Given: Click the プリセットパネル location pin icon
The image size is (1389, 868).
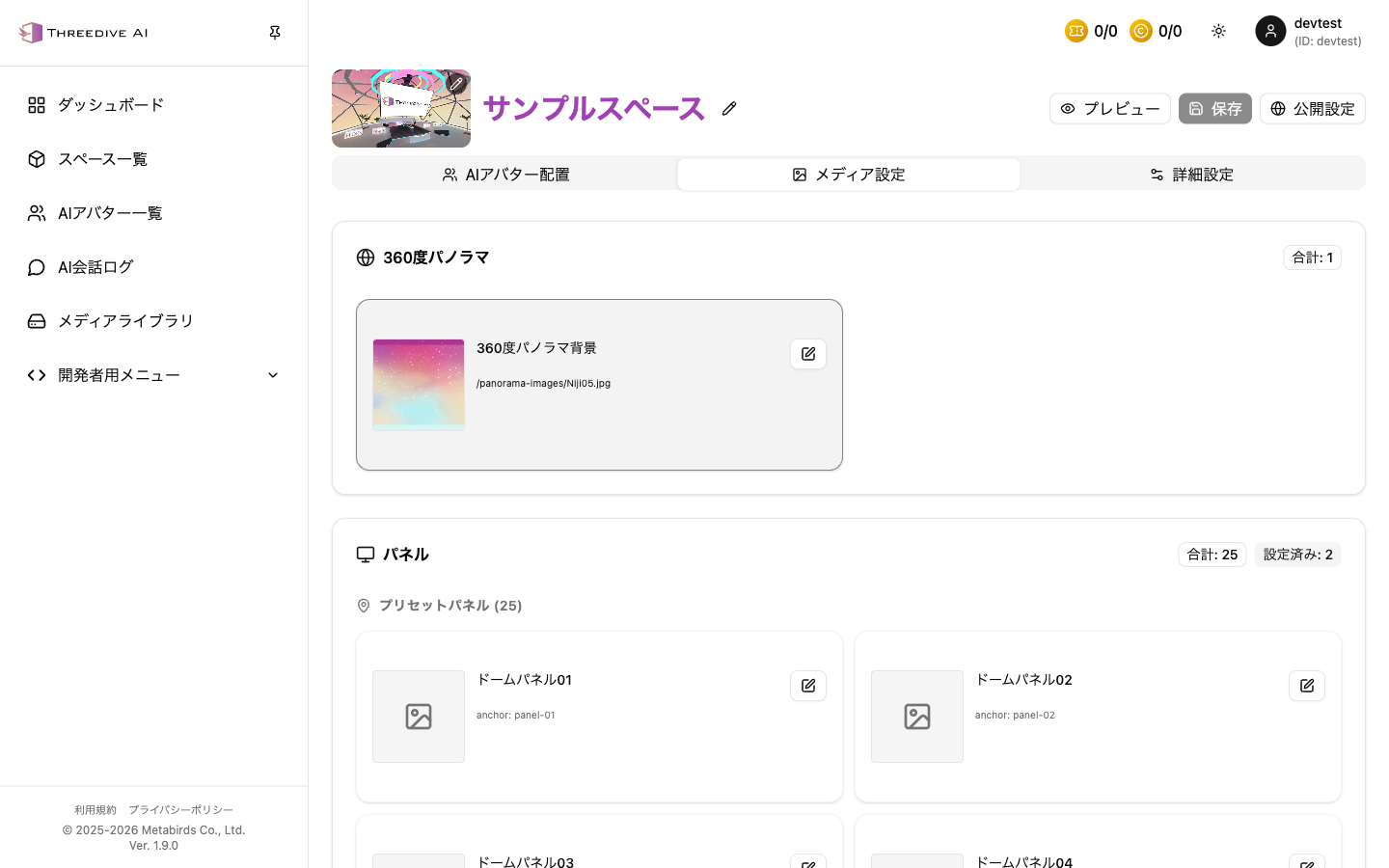Looking at the screenshot, I should [364, 606].
